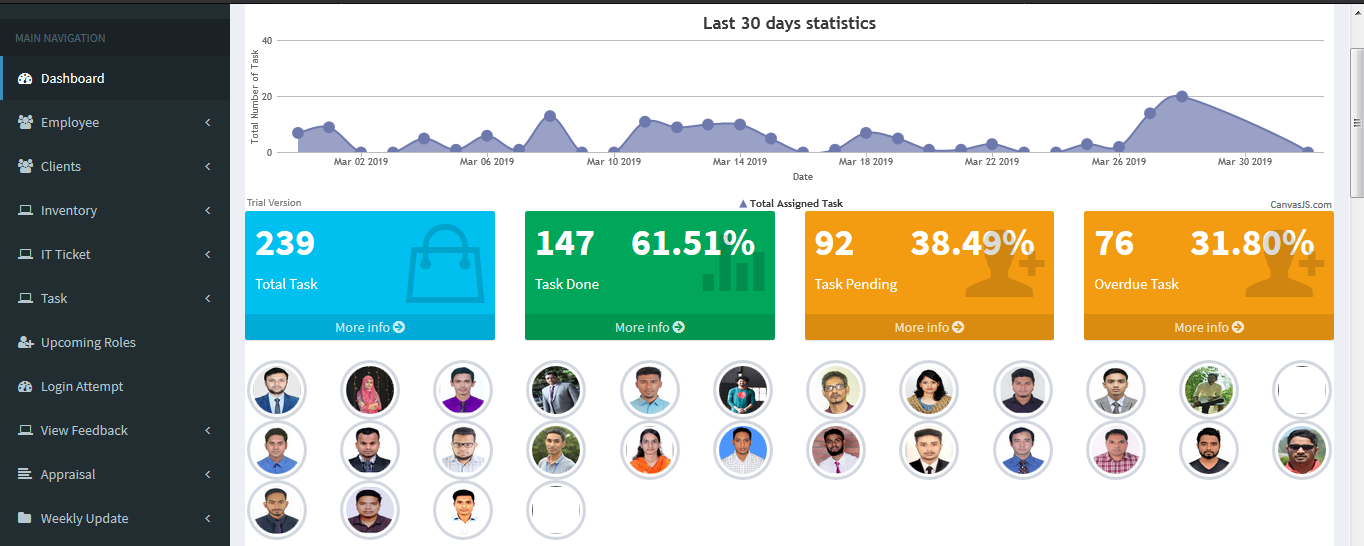Click the Clients group icon
The image size is (1364, 546).
tap(26, 166)
